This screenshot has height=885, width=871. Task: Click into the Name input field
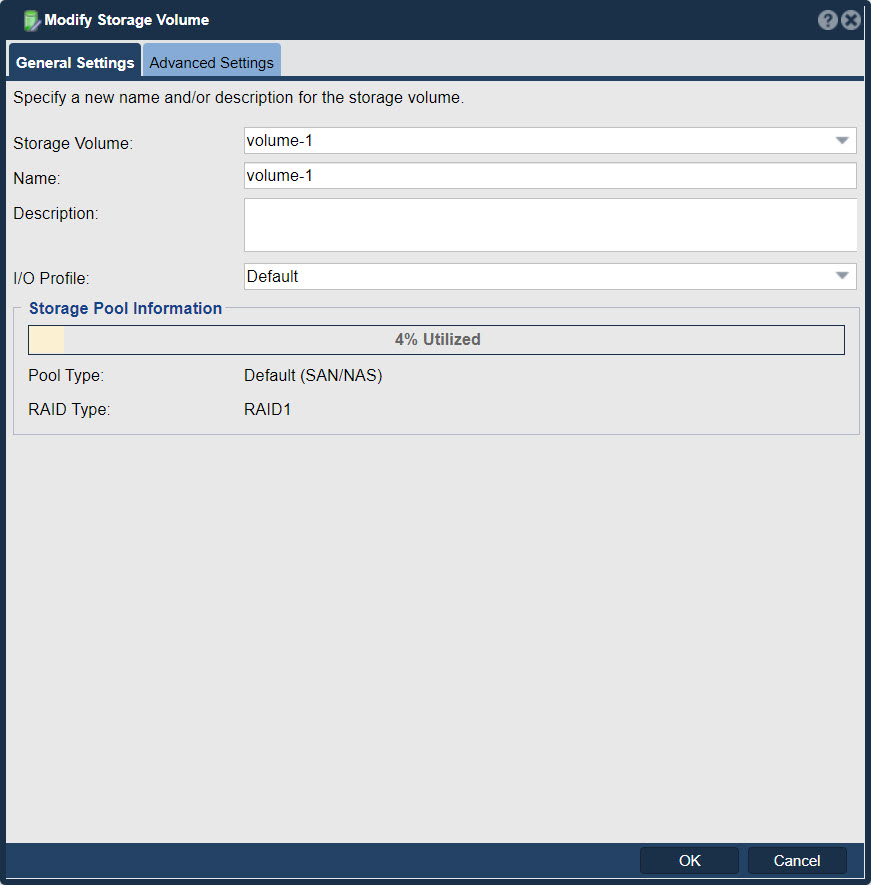tap(550, 176)
